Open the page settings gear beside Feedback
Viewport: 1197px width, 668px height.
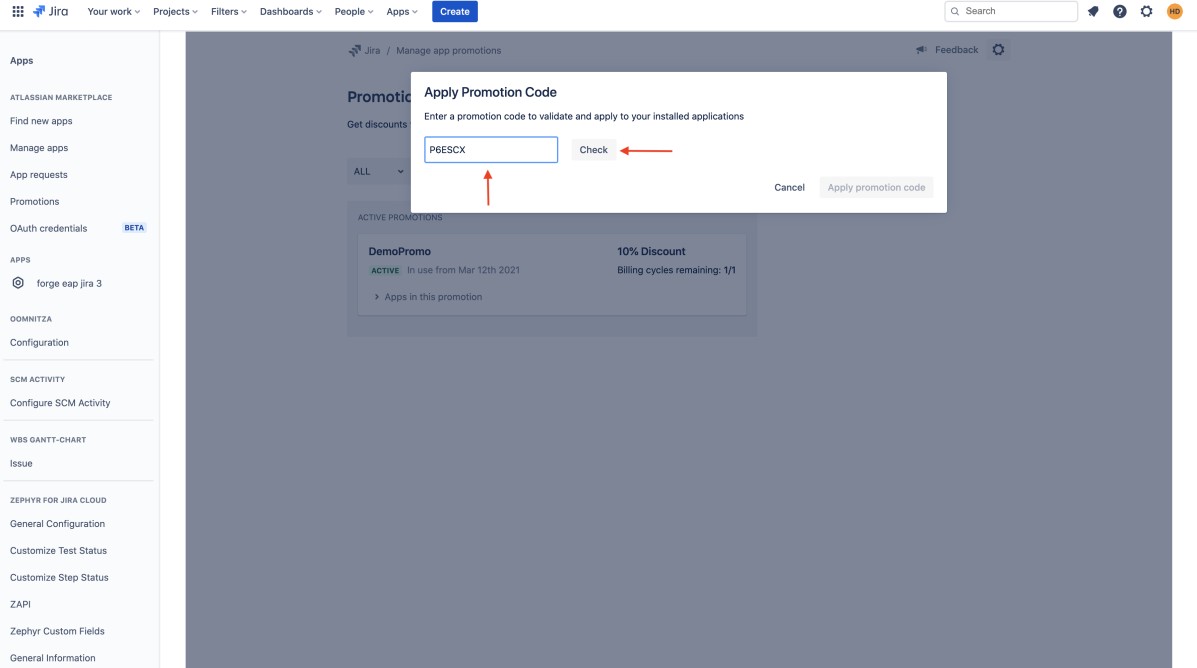pos(998,48)
